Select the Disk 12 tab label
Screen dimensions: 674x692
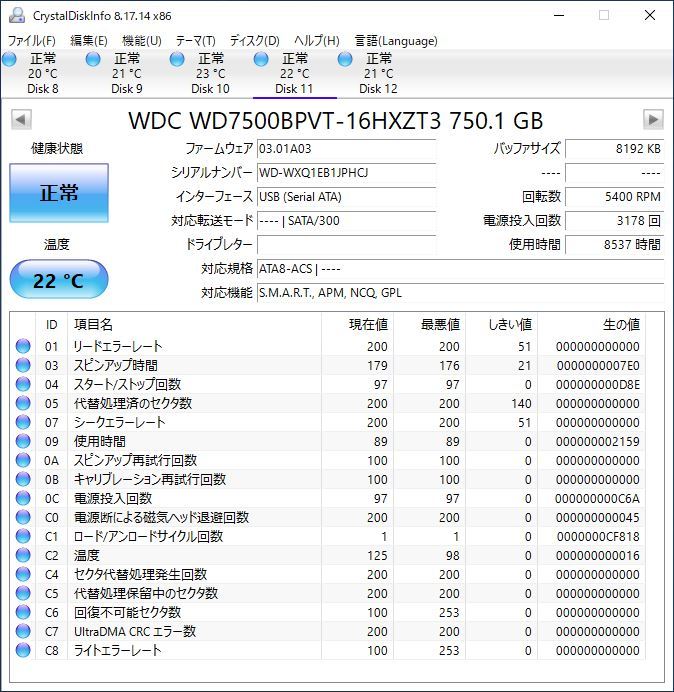pyautogui.click(x=378, y=89)
